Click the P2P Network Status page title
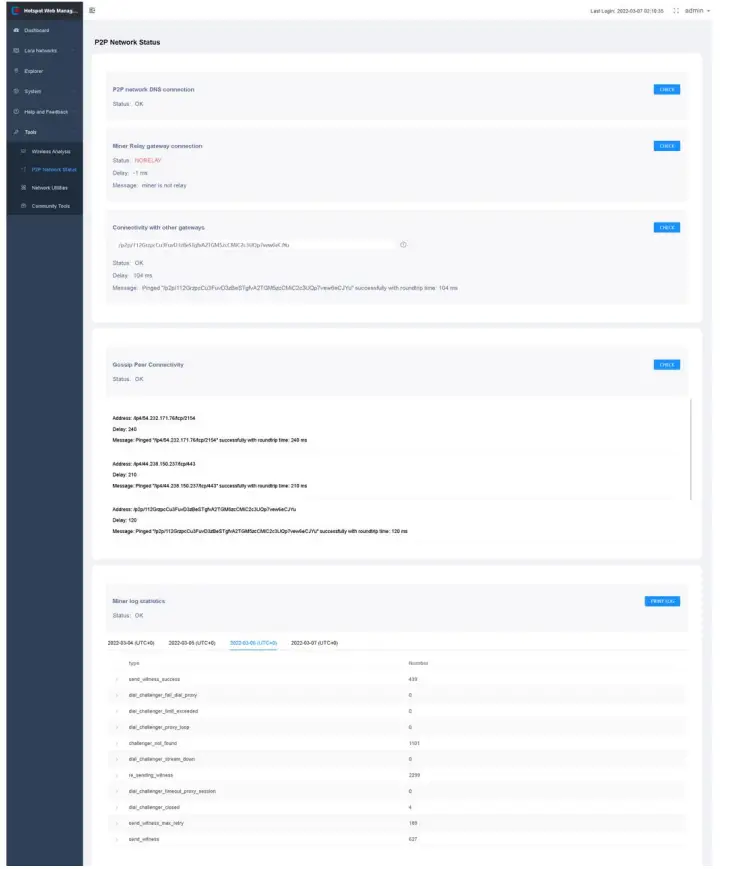The height and width of the screenshot is (869, 738). click(127, 42)
